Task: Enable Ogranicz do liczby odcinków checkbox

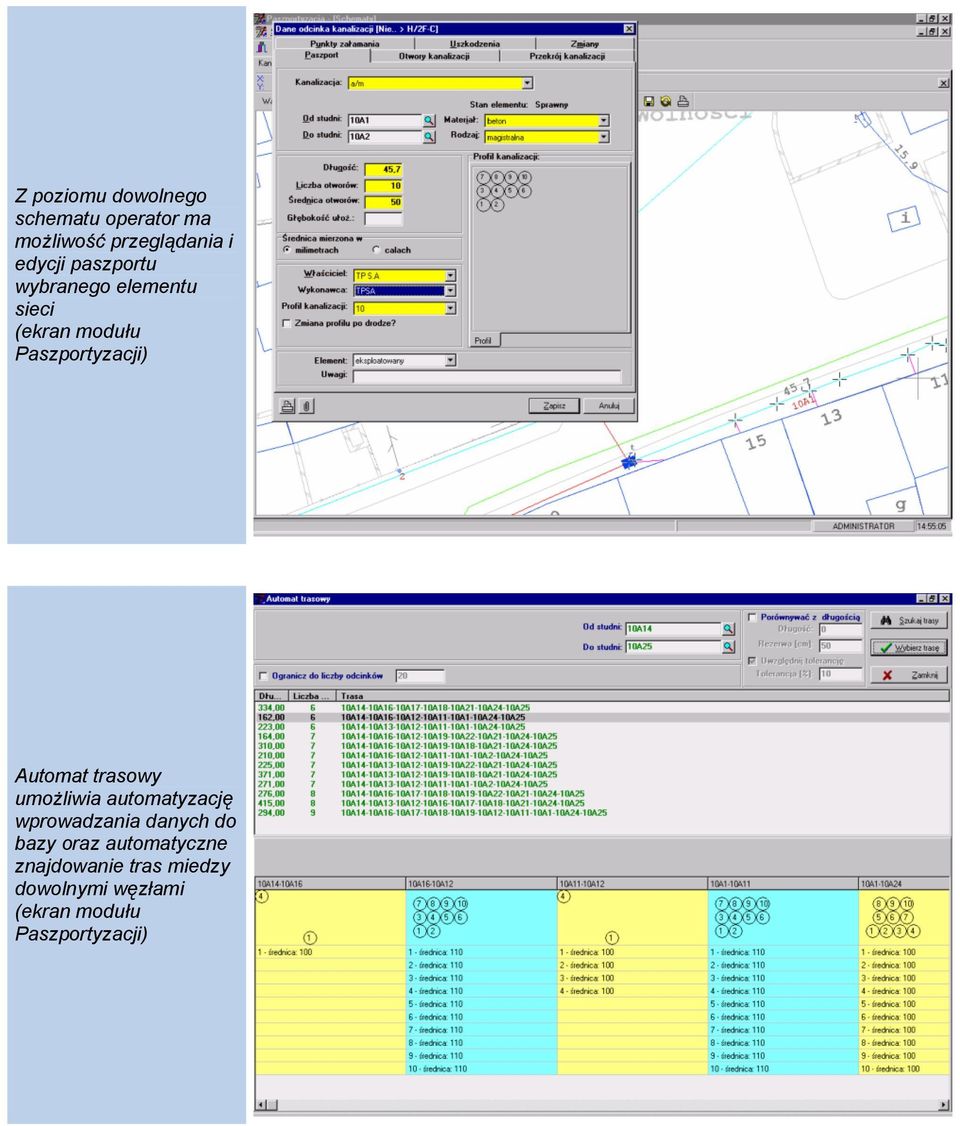Action: pos(263,676)
